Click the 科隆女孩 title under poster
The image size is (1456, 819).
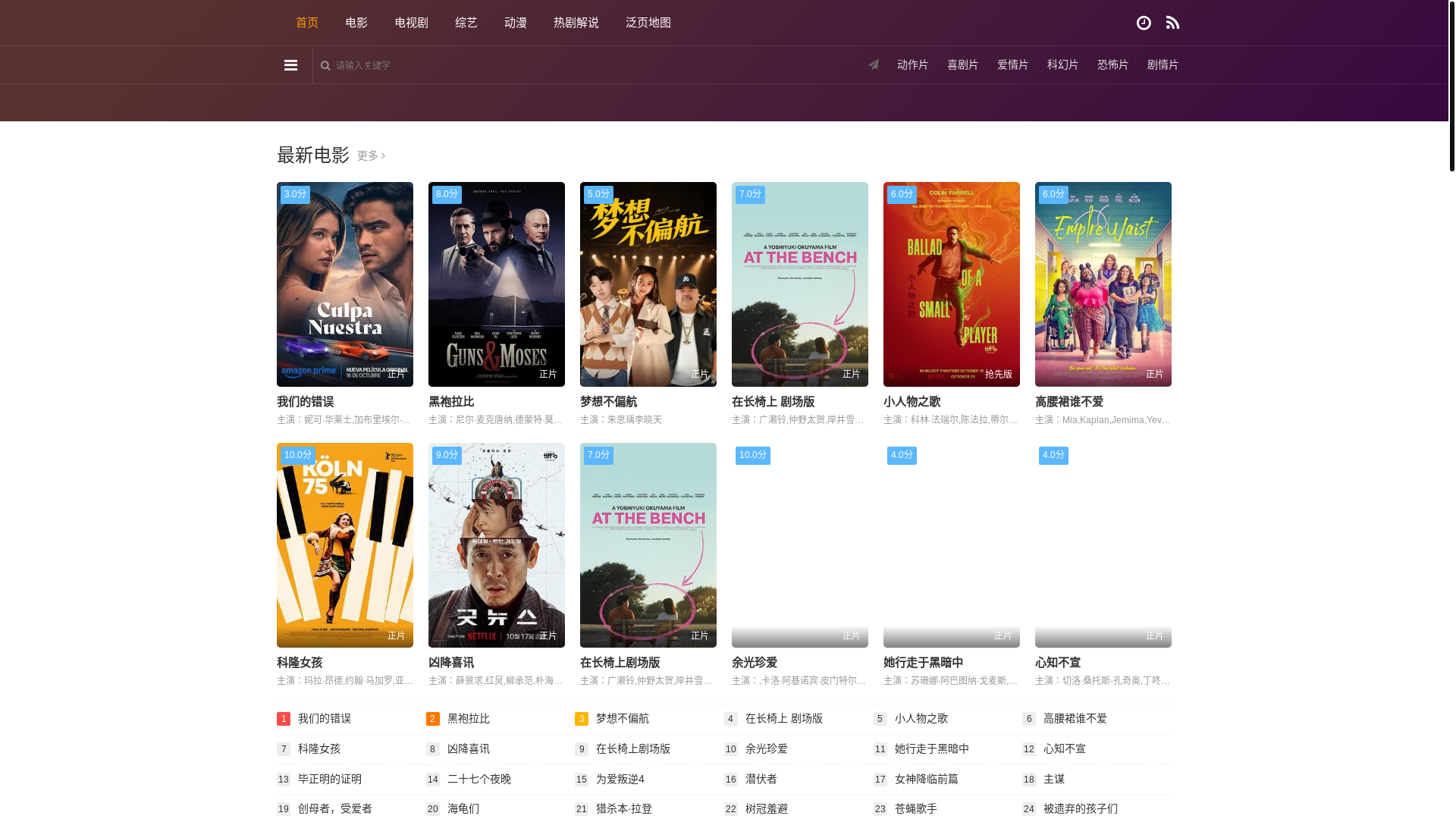click(x=300, y=663)
